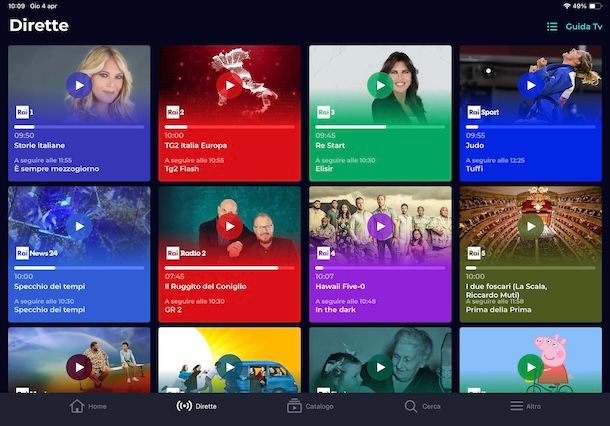Click the Dirette page heading
The image size is (610, 426).
39,25
